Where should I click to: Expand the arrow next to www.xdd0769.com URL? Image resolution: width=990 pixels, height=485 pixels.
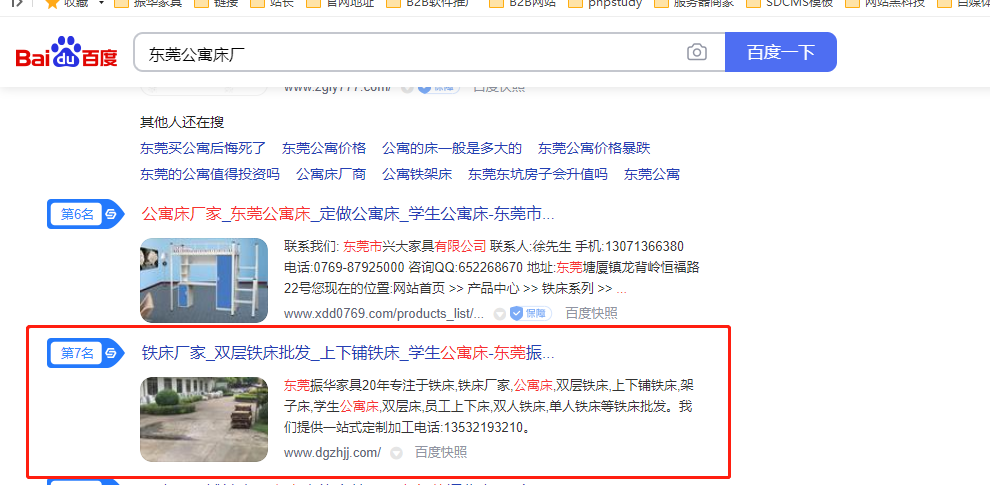point(497,313)
